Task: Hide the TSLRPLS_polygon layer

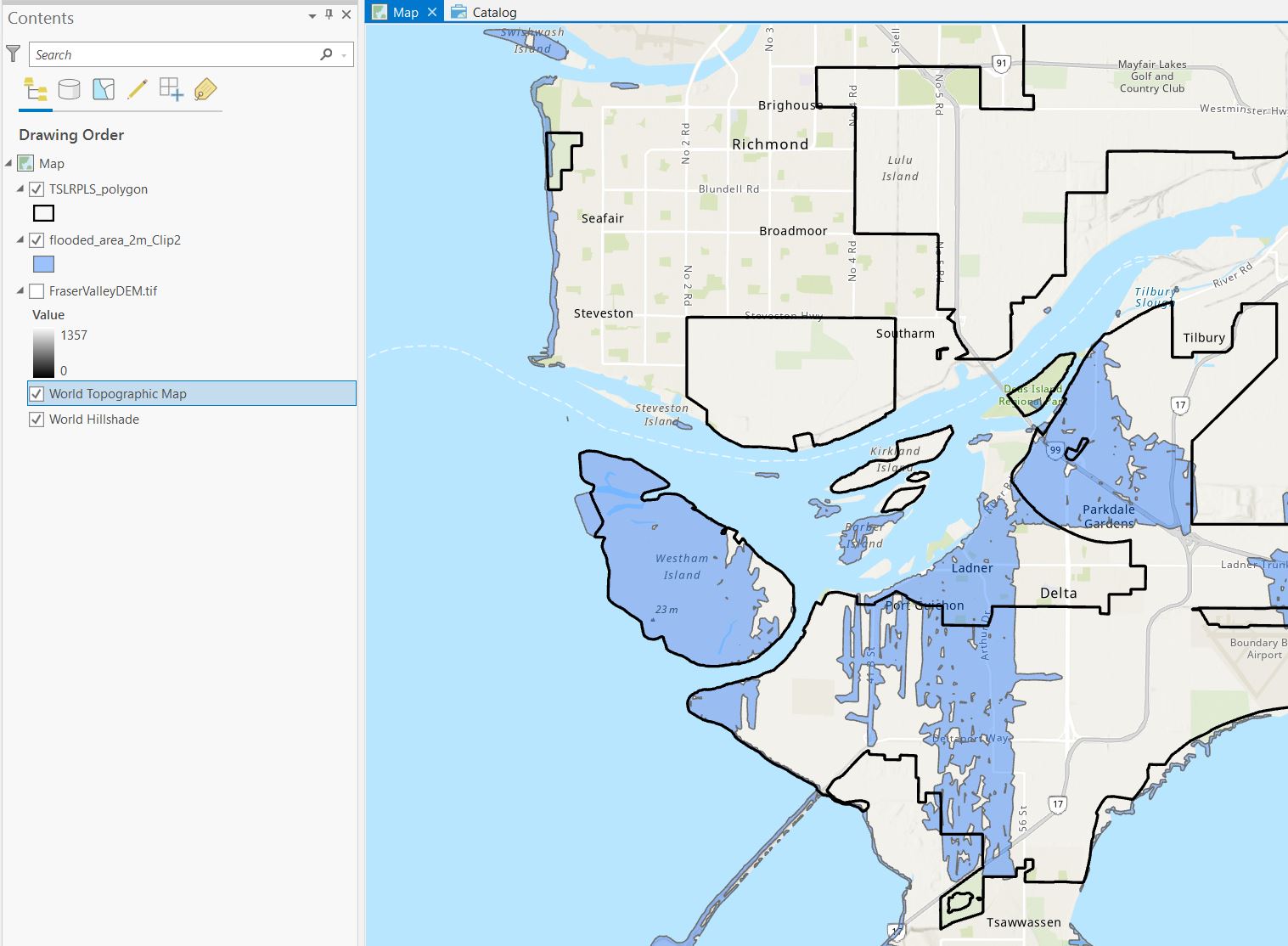Action: pos(37,189)
